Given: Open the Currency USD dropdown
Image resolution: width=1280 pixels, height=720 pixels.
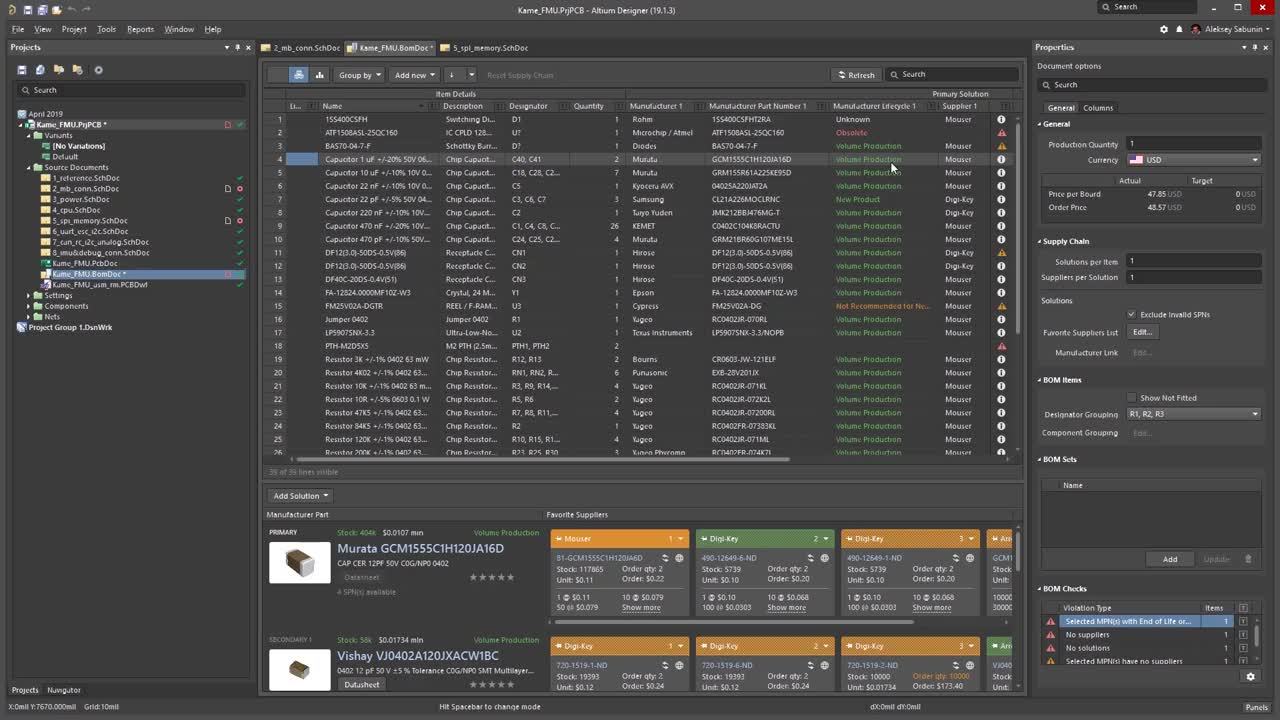Looking at the screenshot, I should 1193,160.
